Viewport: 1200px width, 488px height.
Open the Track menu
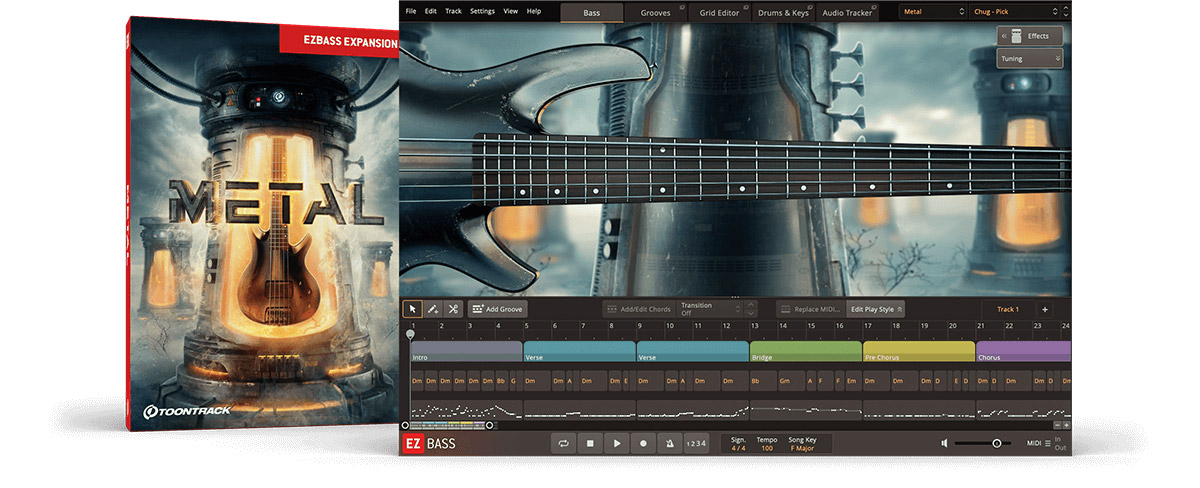(x=453, y=11)
